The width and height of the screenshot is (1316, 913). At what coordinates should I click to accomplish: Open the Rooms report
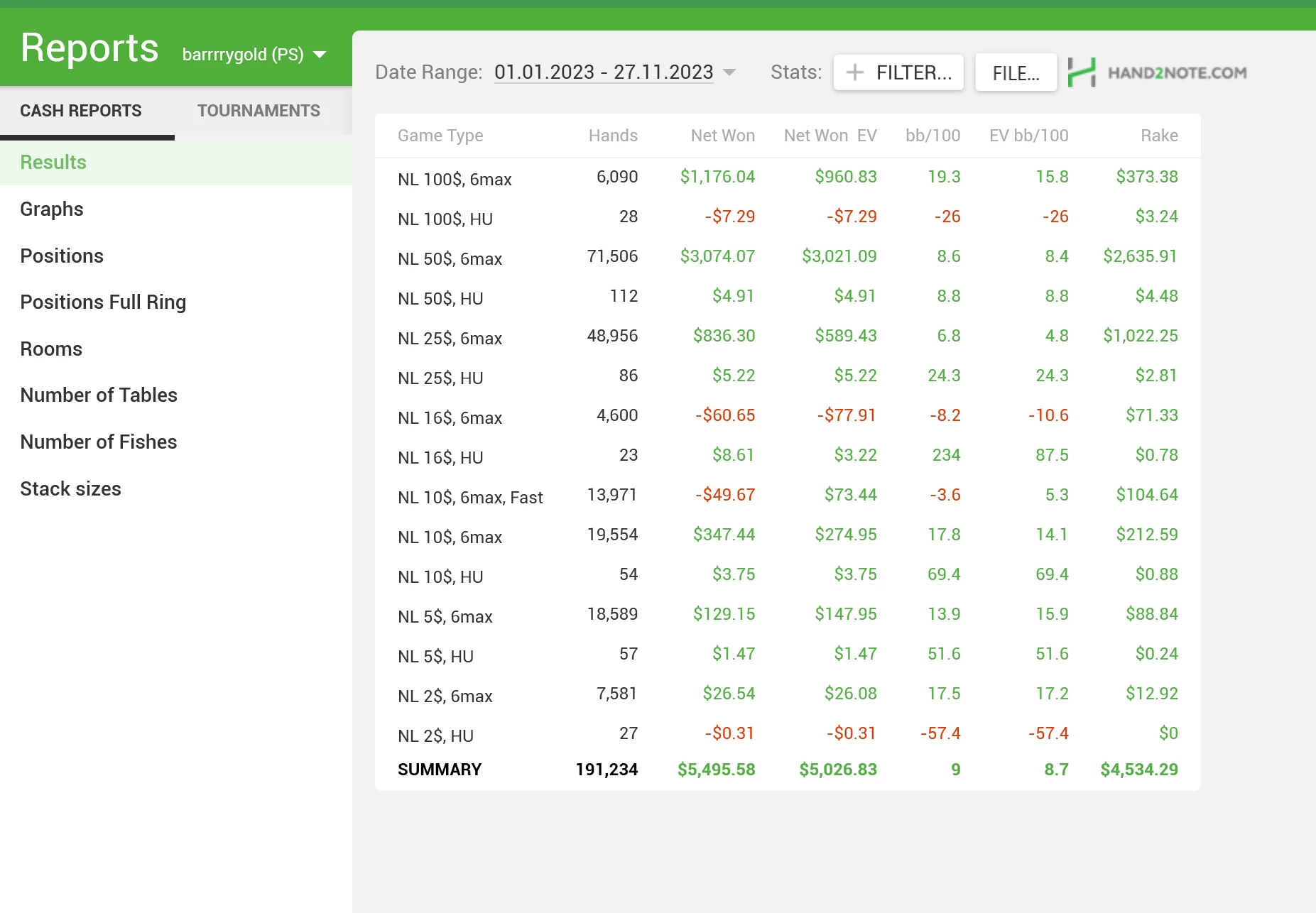point(176,349)
